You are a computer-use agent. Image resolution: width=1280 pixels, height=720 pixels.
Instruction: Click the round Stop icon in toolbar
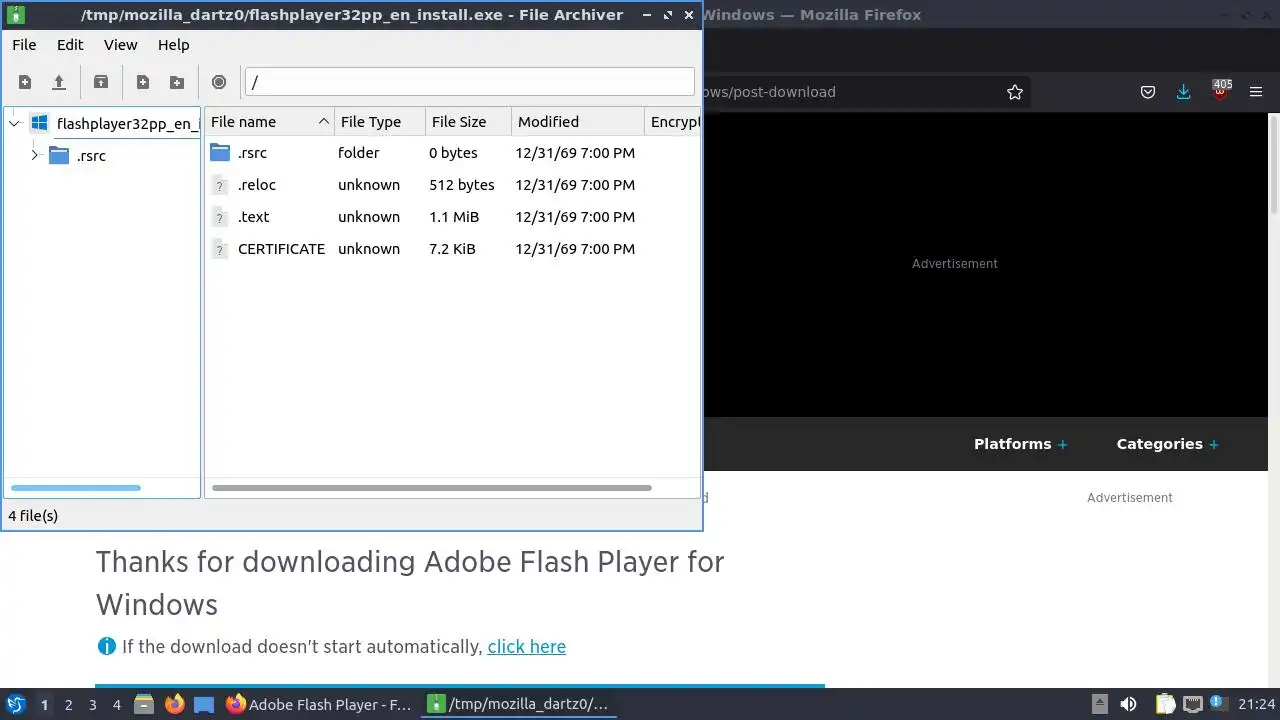[x=219, y=82]
